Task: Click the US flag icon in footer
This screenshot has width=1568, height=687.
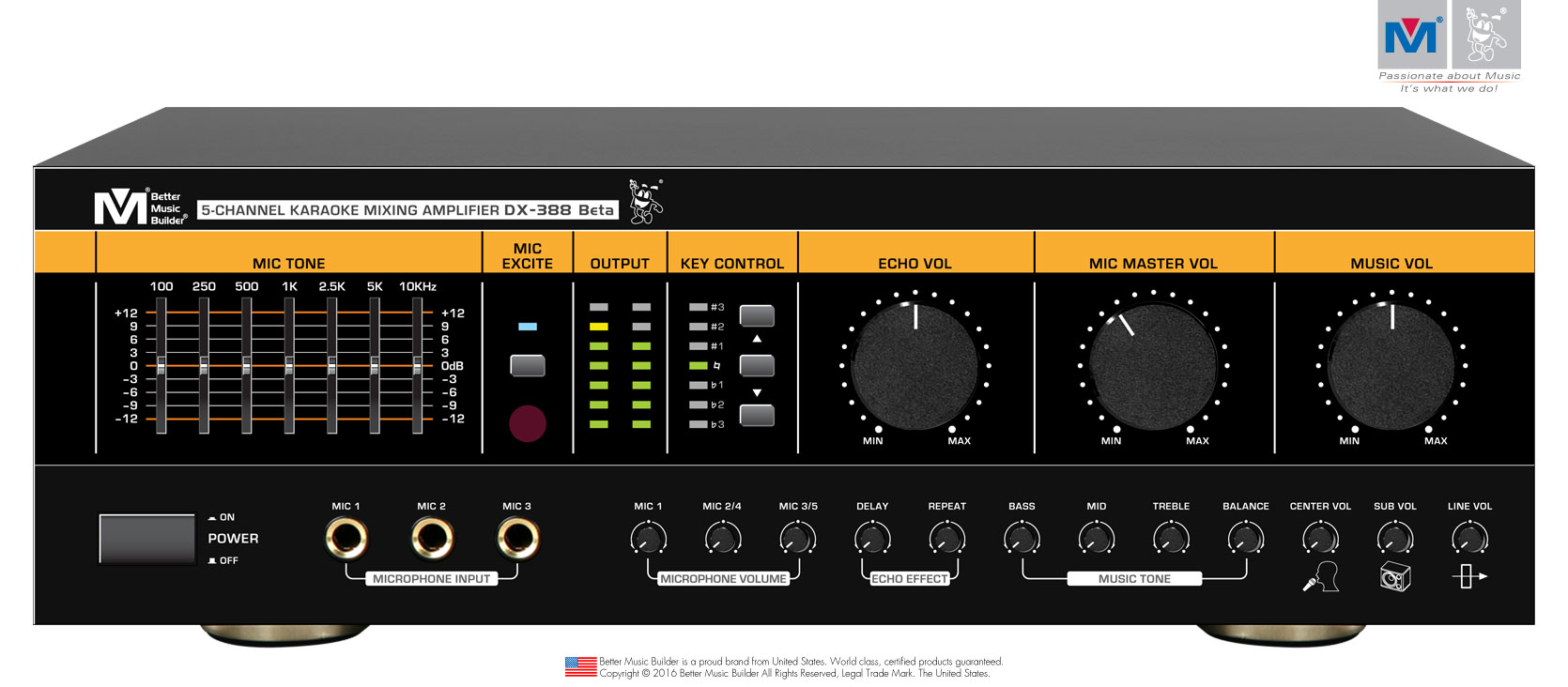Action: [580, 667]
